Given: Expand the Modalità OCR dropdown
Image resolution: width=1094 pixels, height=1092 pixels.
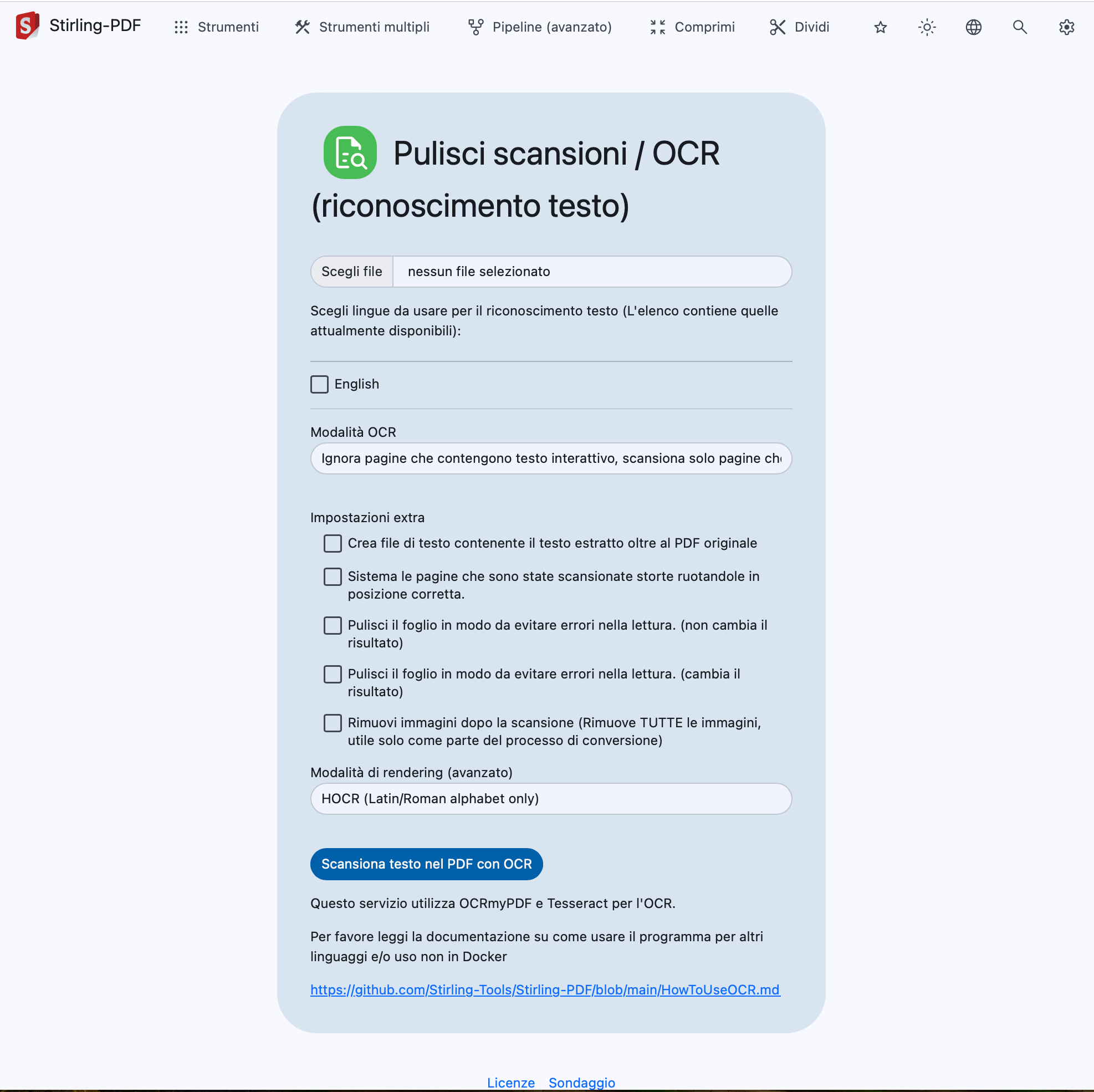Looking at the screenshot, I should (x=551, y=458).
